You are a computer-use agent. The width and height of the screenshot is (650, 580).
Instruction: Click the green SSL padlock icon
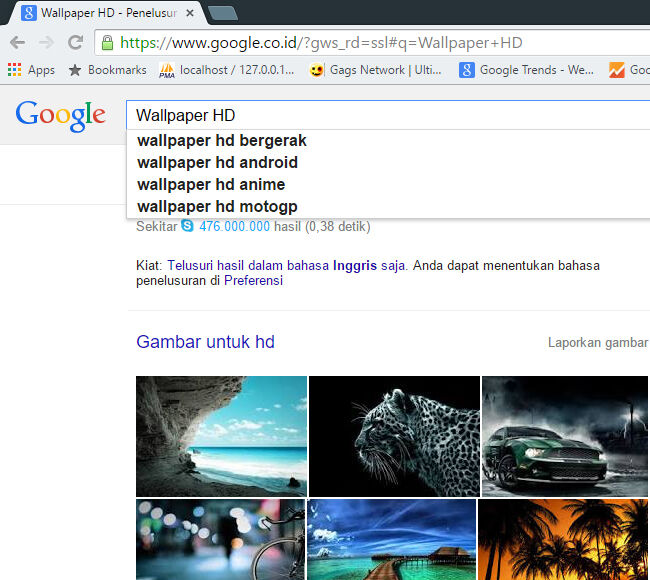tap(107, 42)
